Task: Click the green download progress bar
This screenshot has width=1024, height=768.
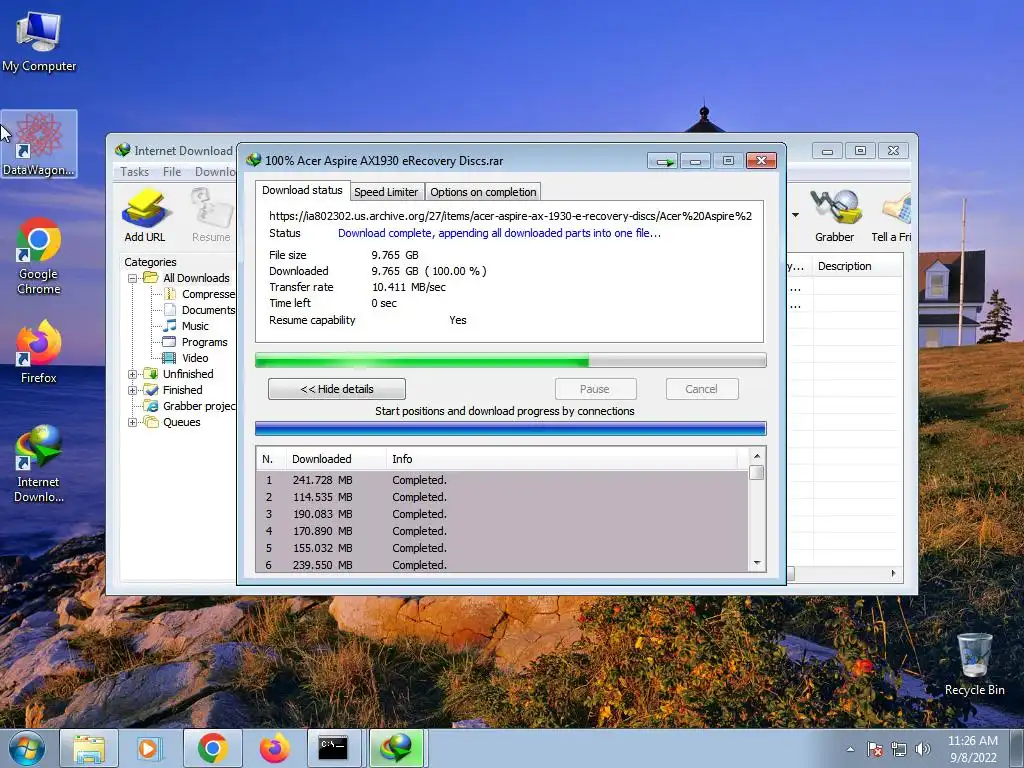Action: tap(511, 360)
